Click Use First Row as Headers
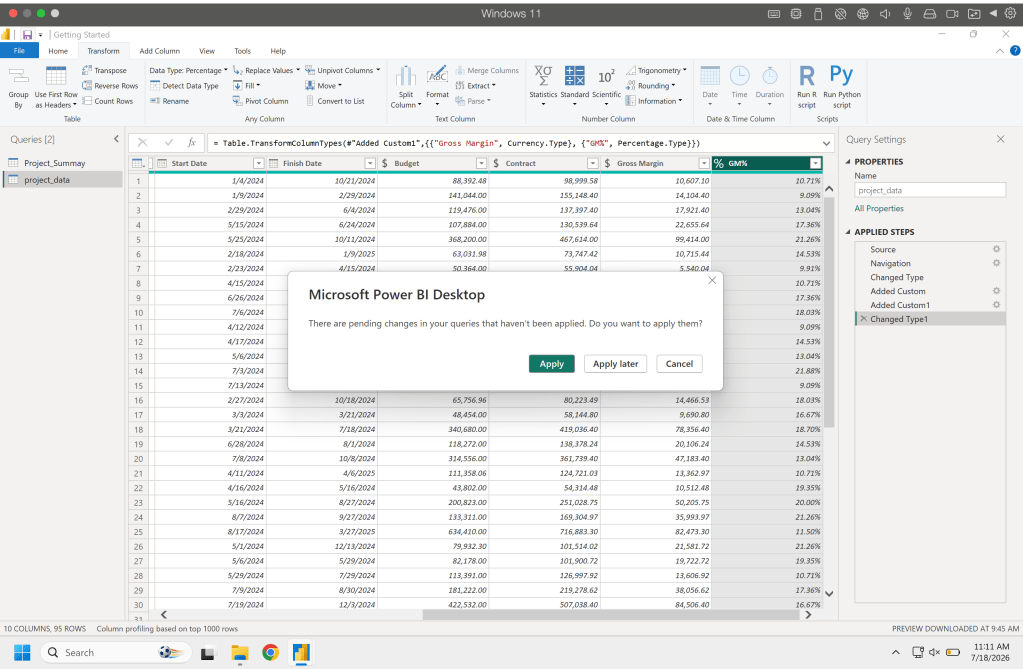Viewport: 1023px width, 669px height. pyautogui.click(x=55, y=88)
